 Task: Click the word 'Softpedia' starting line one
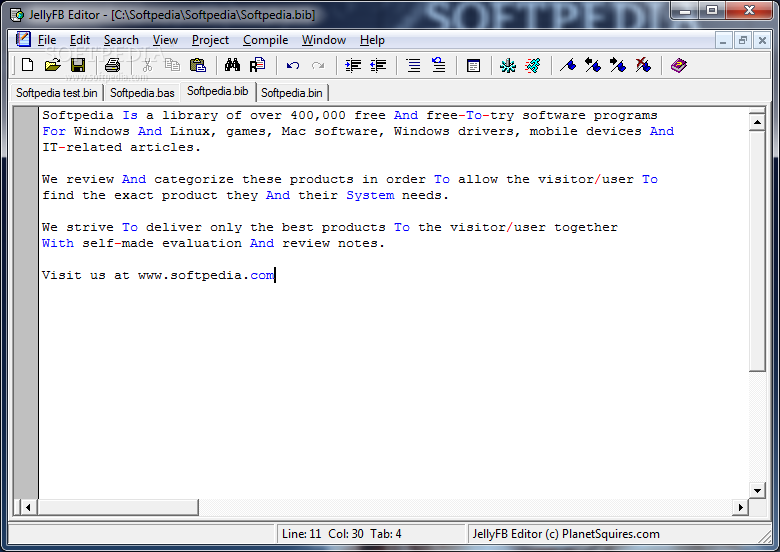(78, 115)
